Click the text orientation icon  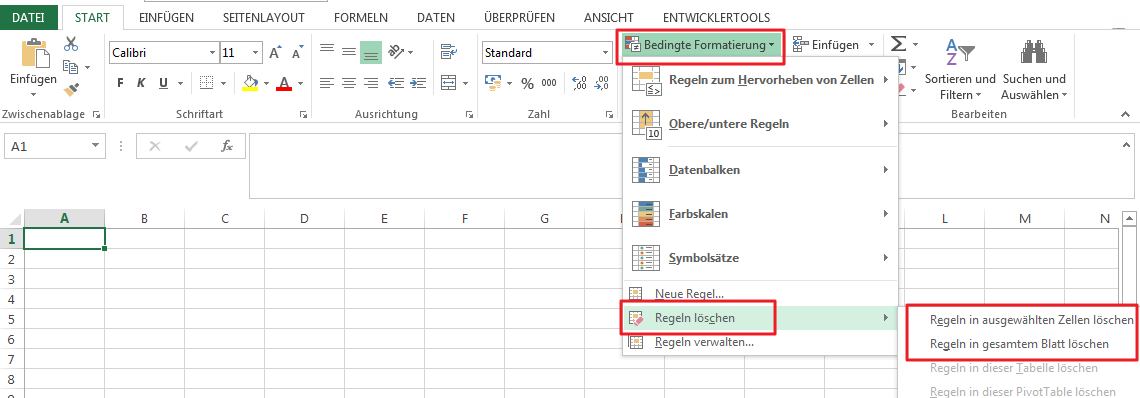pyautogui.click(x=396, y=52)
